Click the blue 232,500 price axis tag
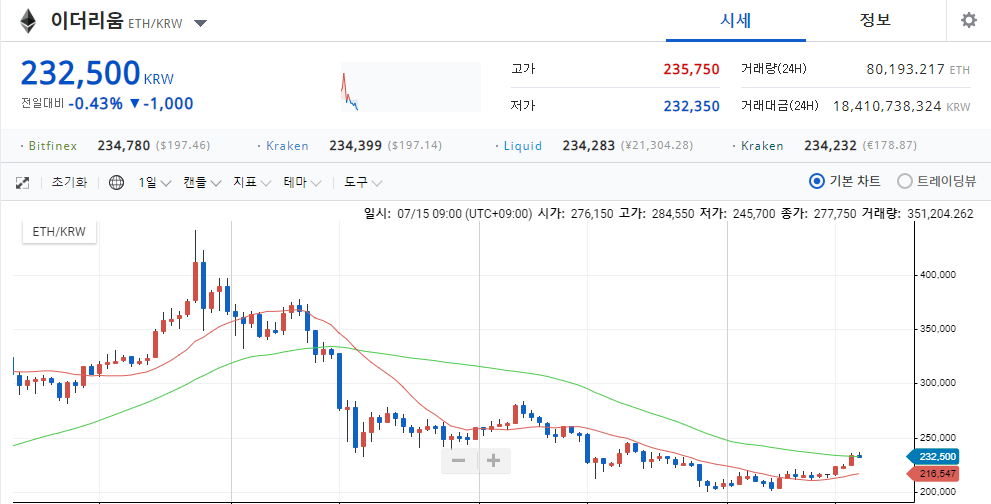The image size is (991, 504). 933,457
